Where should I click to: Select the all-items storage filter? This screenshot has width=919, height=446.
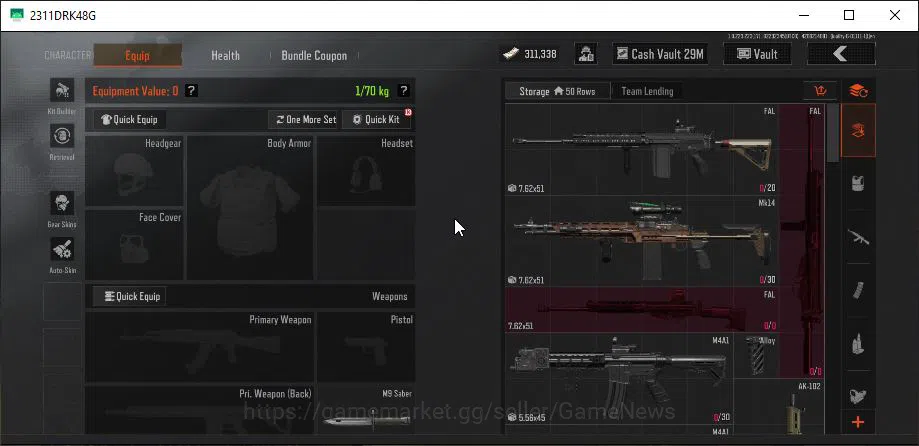pyautogui.click(x=859, y=131)
